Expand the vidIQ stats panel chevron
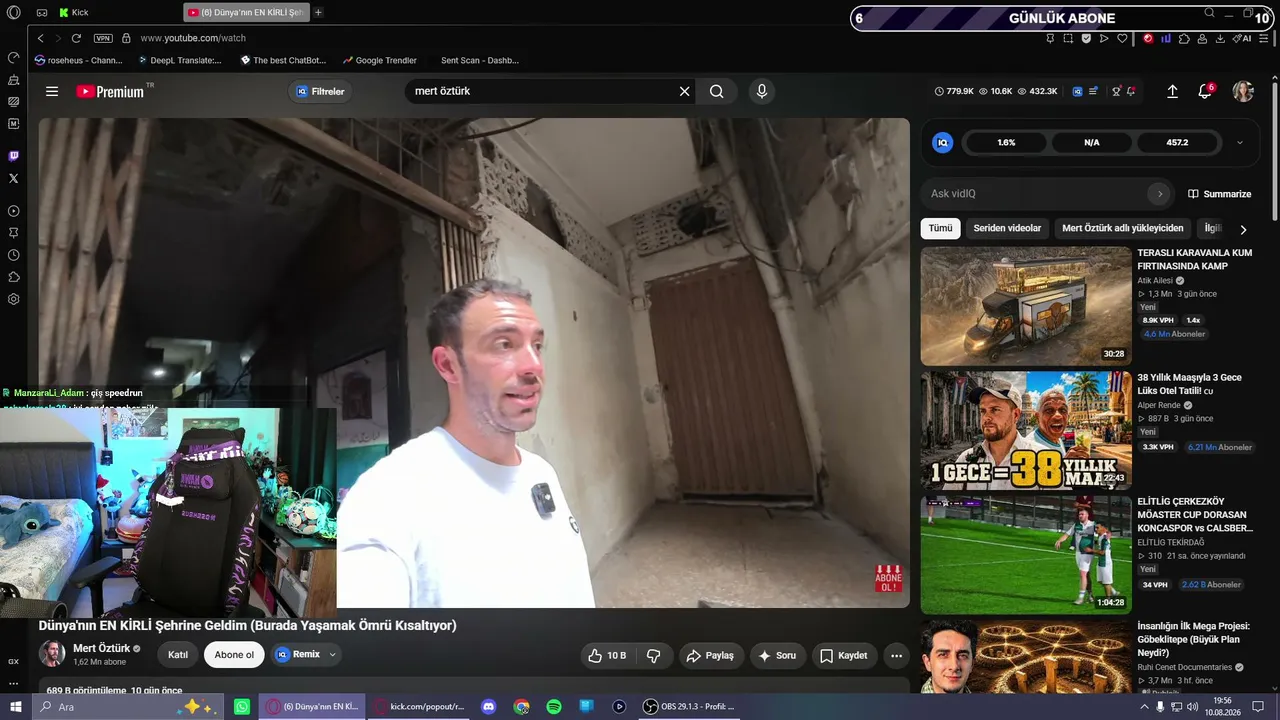Image resolution: width=1280 pixels, height=720 pixels. 1240,143
